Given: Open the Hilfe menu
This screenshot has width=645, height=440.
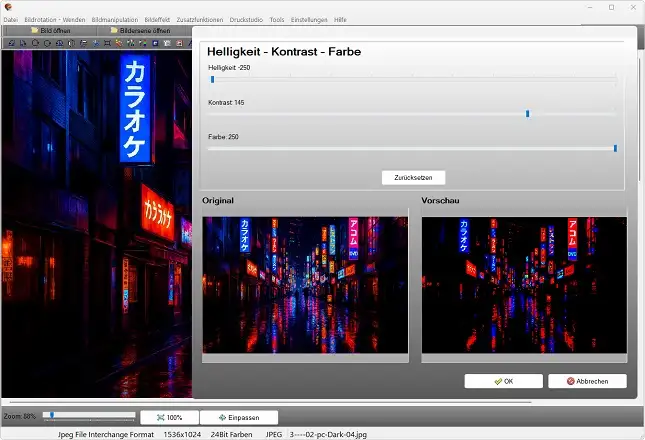Looking at the screenshot, I should (340, 19).
